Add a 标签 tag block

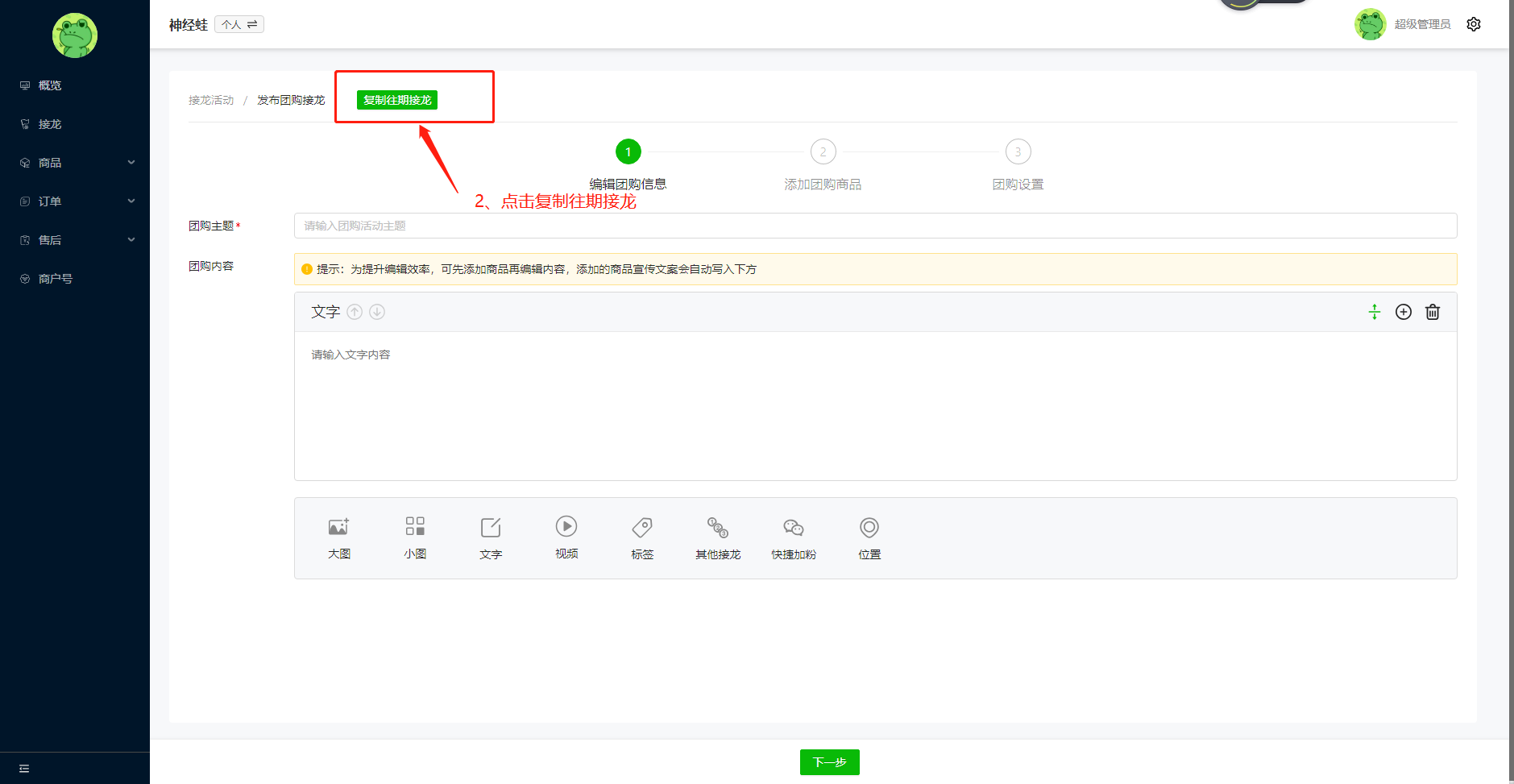[642, 538]
